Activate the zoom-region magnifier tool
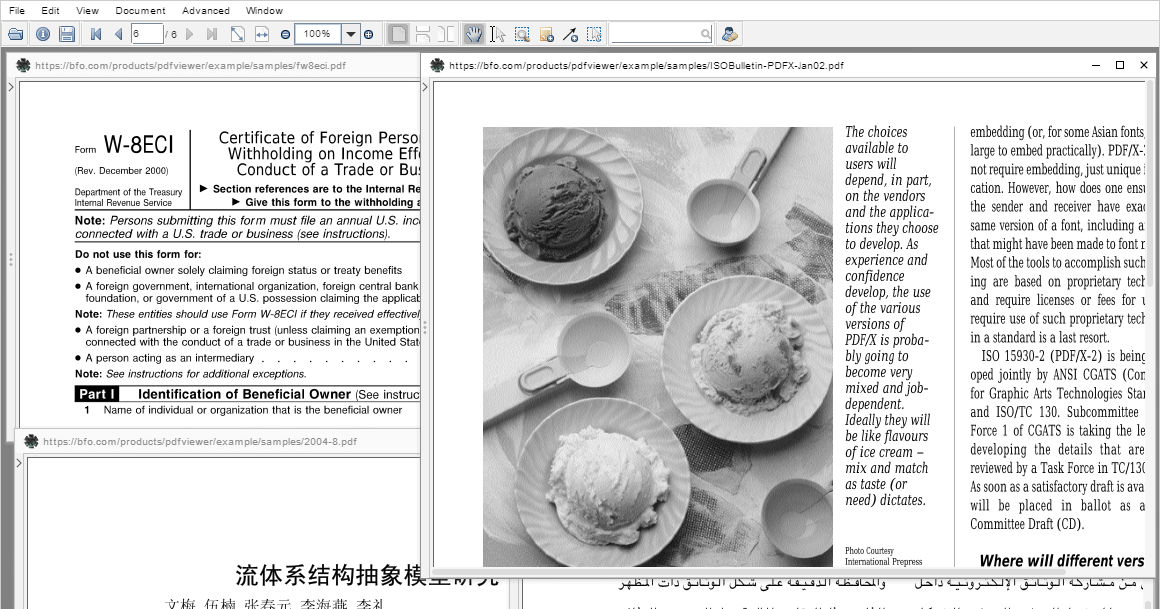Image resolution: width=1160 pixels, height=609 pixels. [522, 33]
